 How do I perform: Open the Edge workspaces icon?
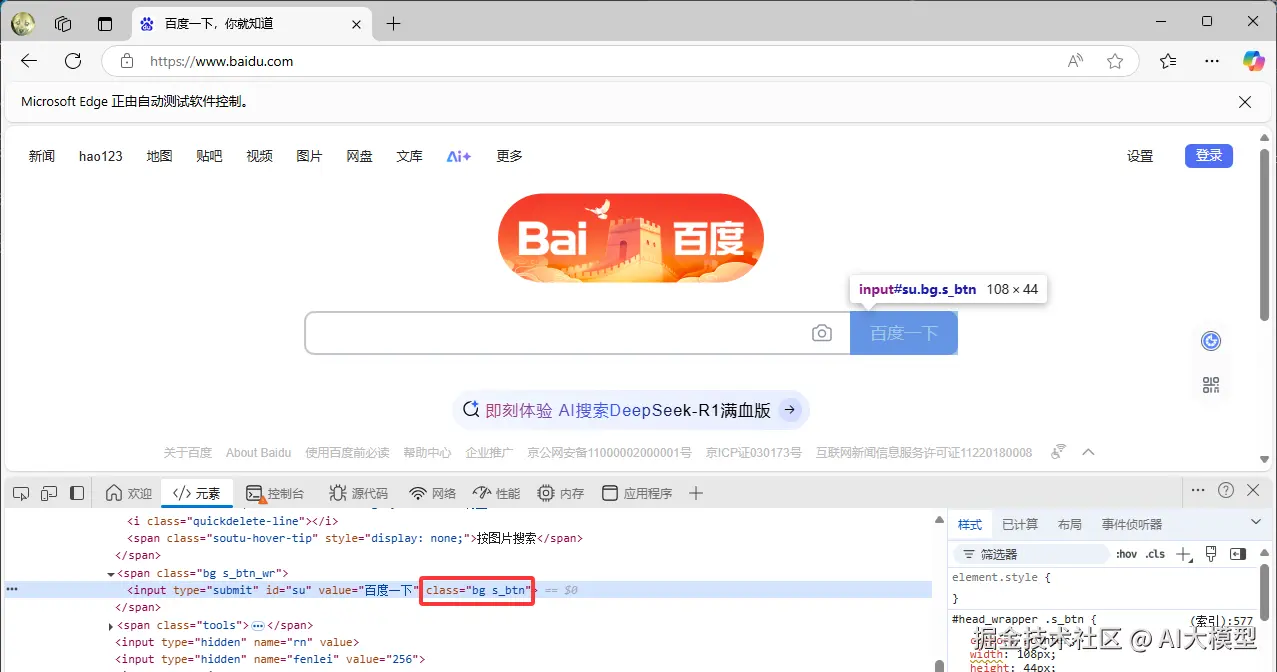(x=63, y=23)
